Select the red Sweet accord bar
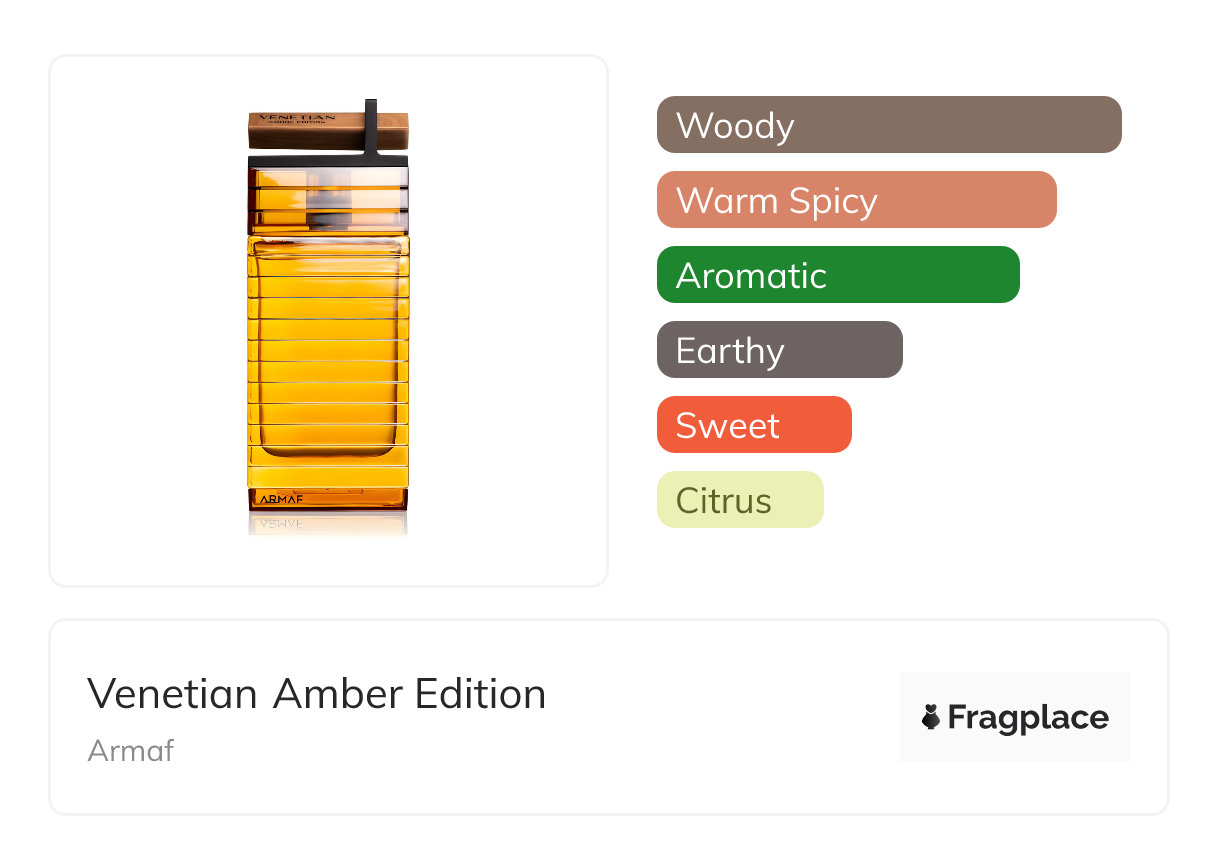1218x864 pixels. [x=753, y=425]
